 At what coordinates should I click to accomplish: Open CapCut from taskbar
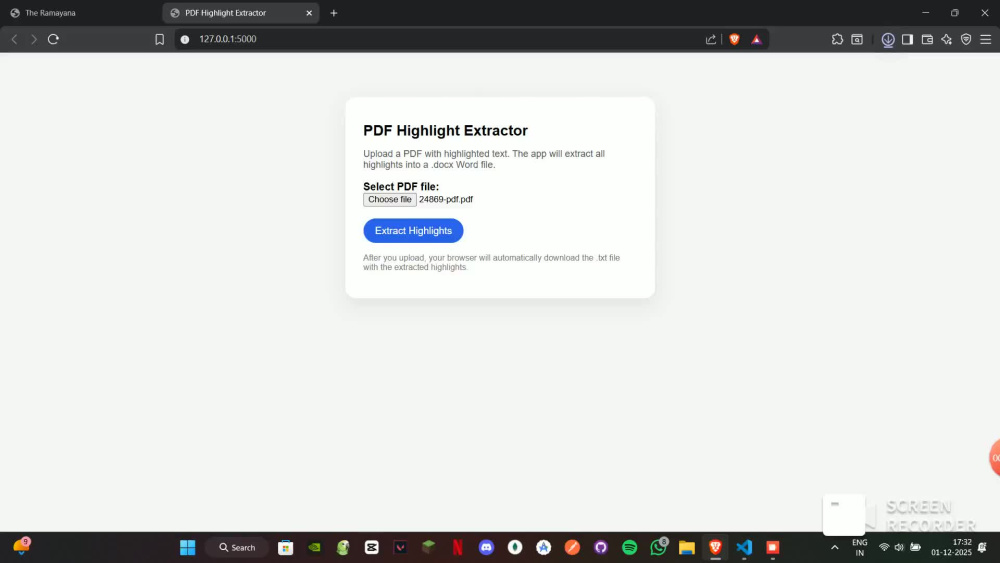[x=372, y=547]
